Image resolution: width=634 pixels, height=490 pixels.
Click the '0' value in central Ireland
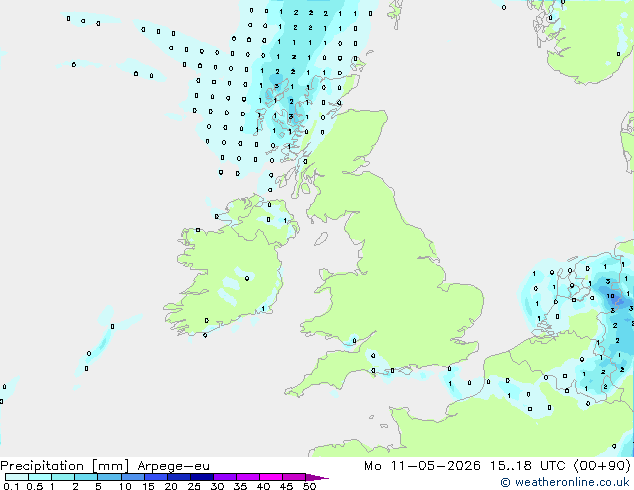click(x=247, y=278)
